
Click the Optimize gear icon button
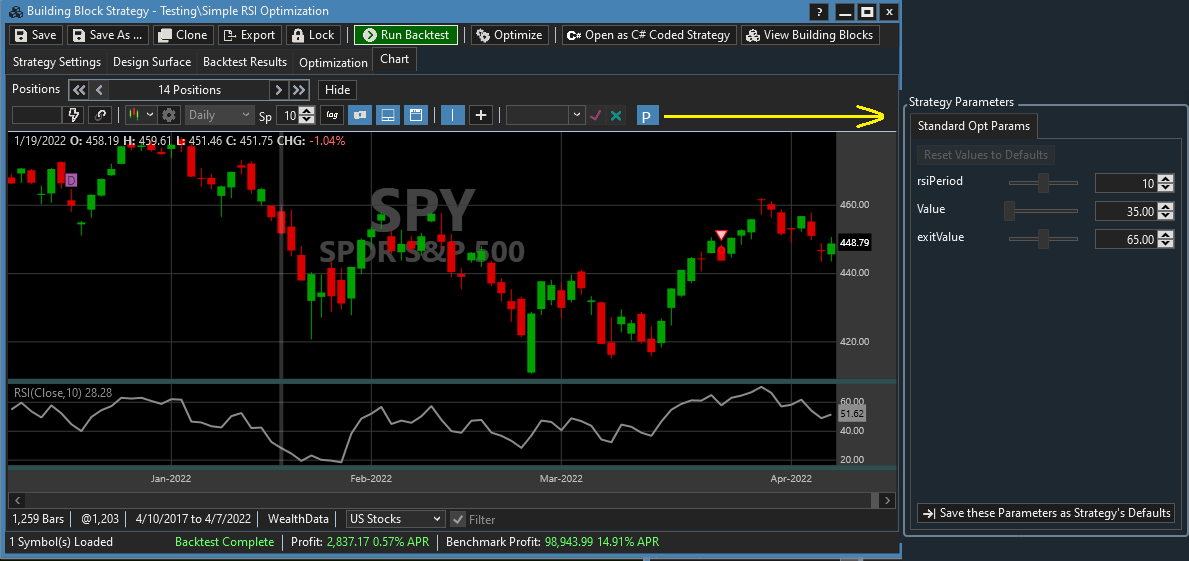tap(509, 35)
